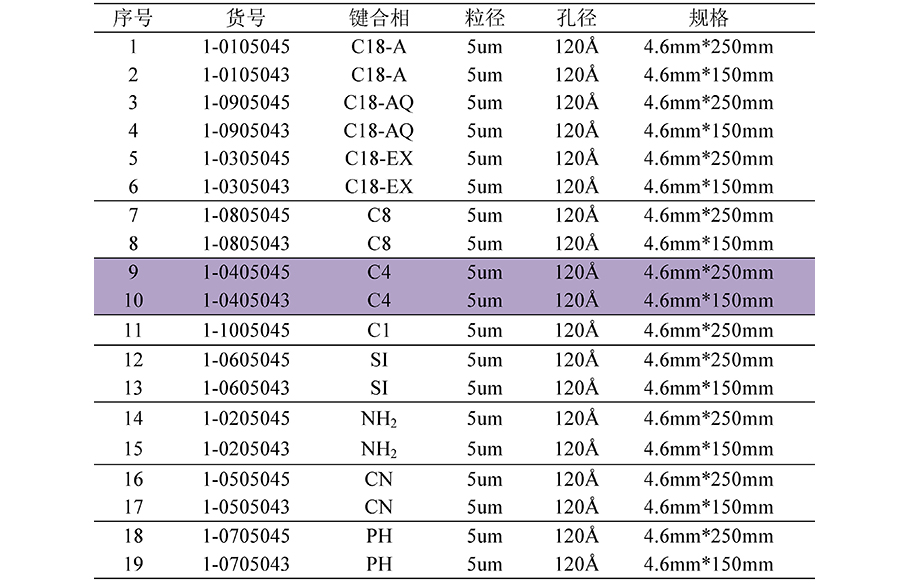Click product number 1-0505045
The width and height of the screenshot is (900, 585).
(246, 480)
